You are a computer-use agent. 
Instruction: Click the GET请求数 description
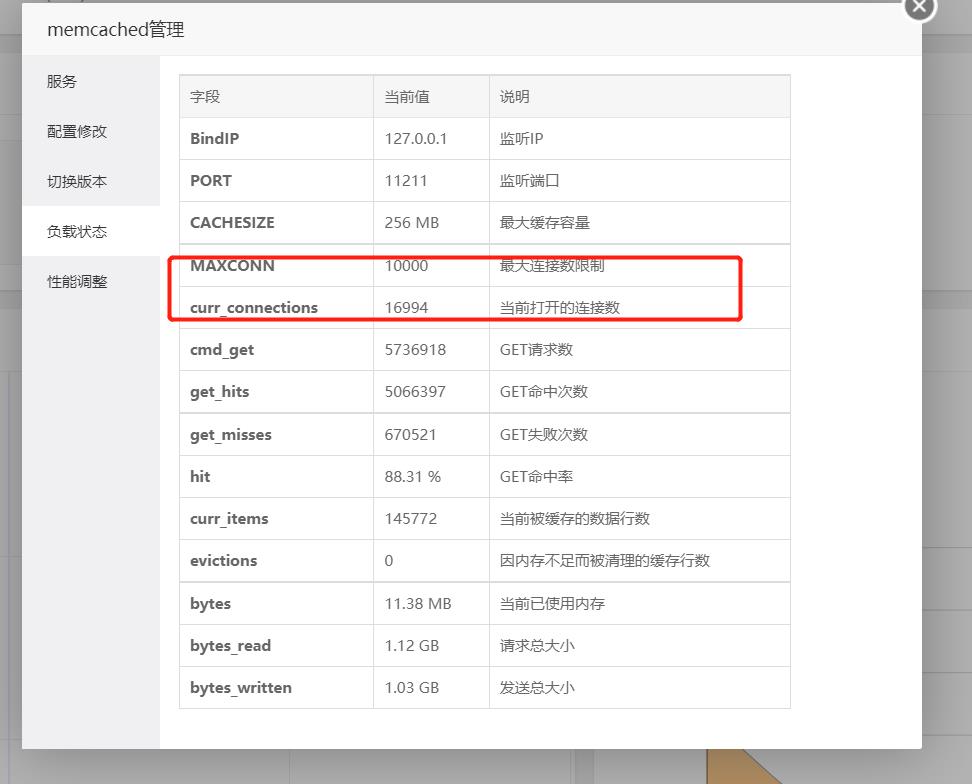click(x=536, y=350)
